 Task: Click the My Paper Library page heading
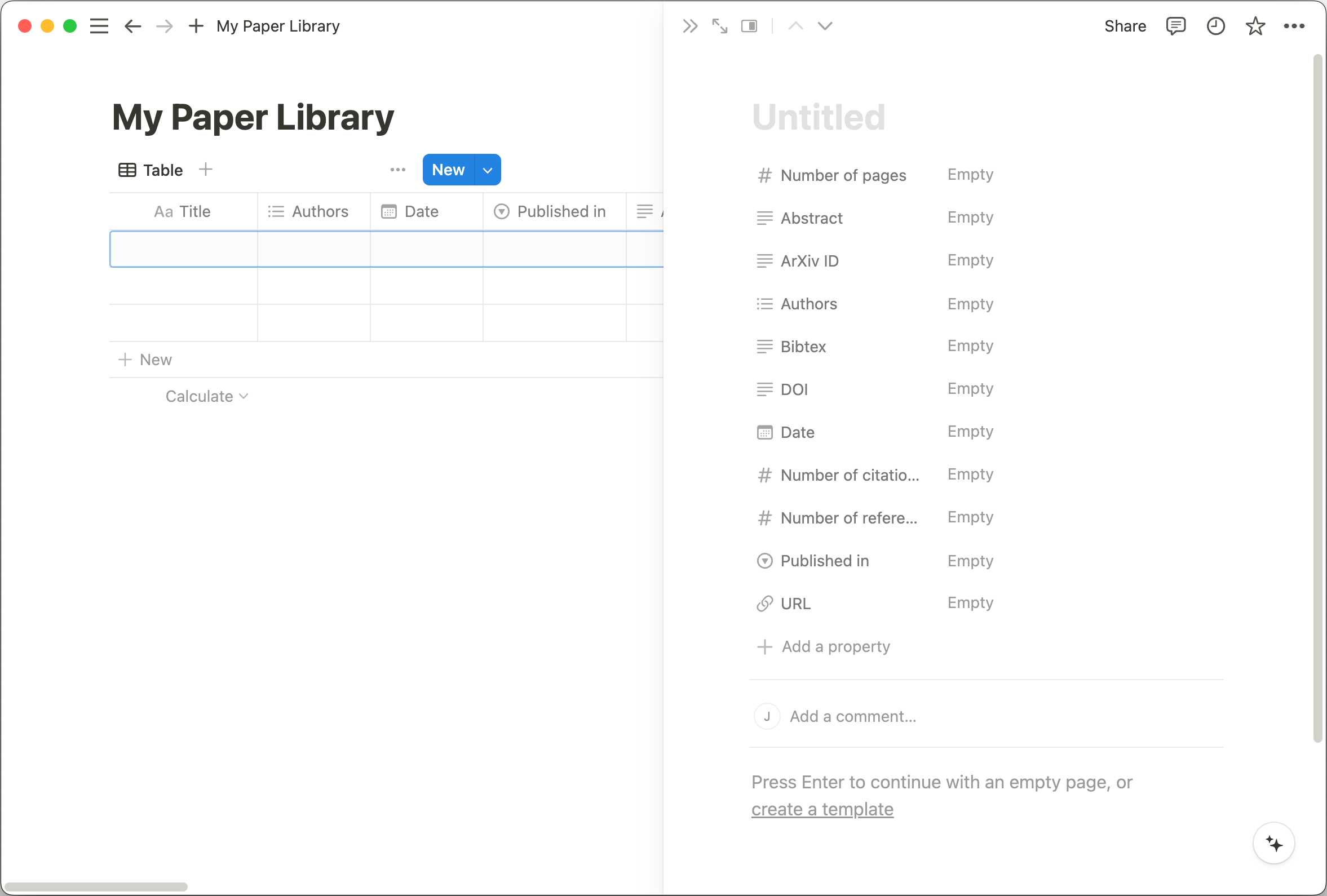[253, 117]
